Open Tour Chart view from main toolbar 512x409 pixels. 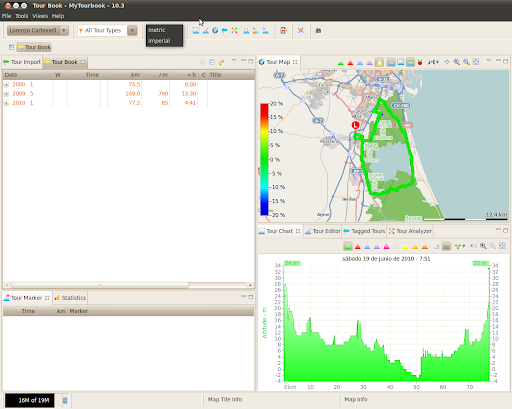196,31
